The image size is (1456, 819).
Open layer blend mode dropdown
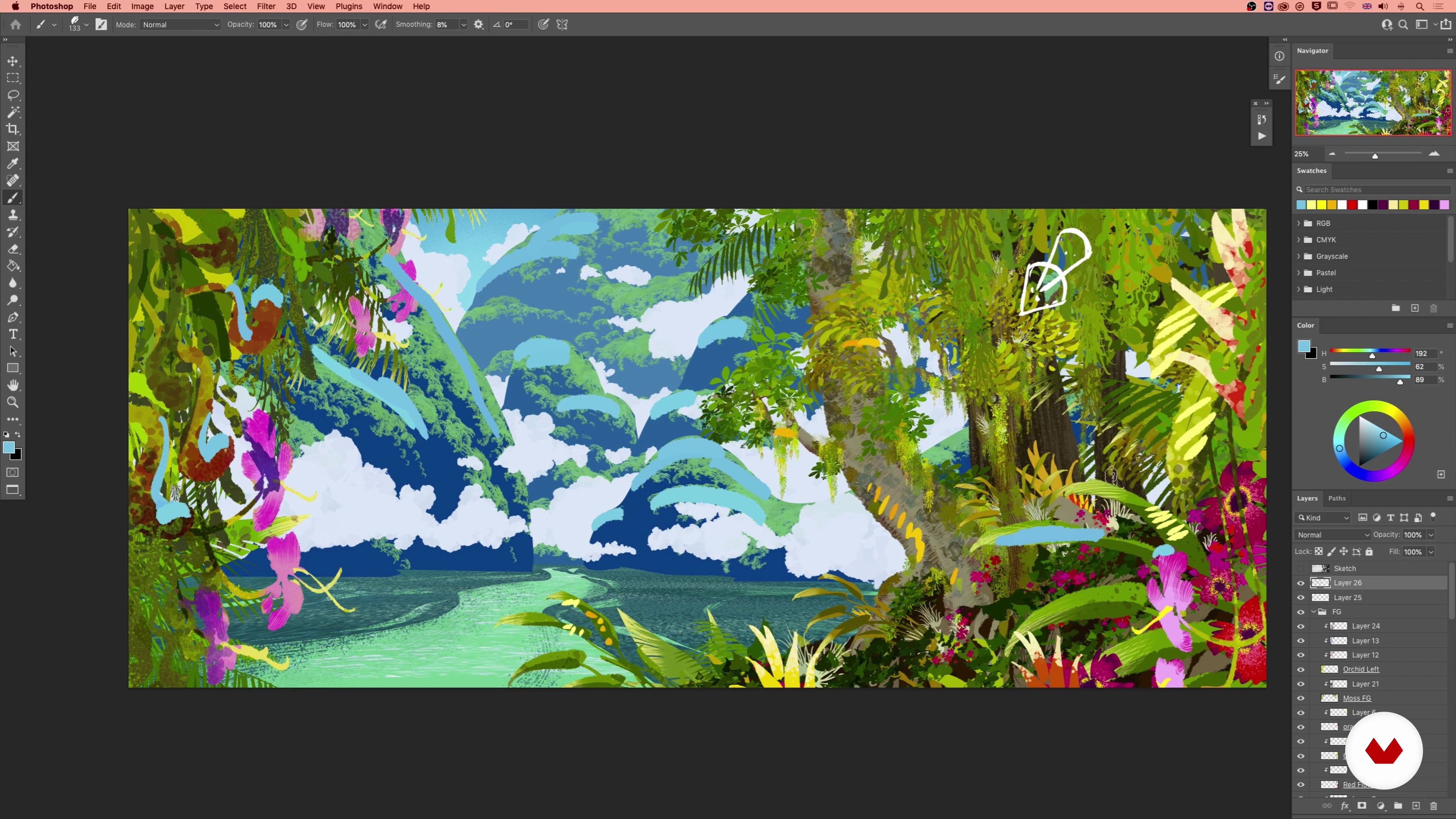(1333, 535)
